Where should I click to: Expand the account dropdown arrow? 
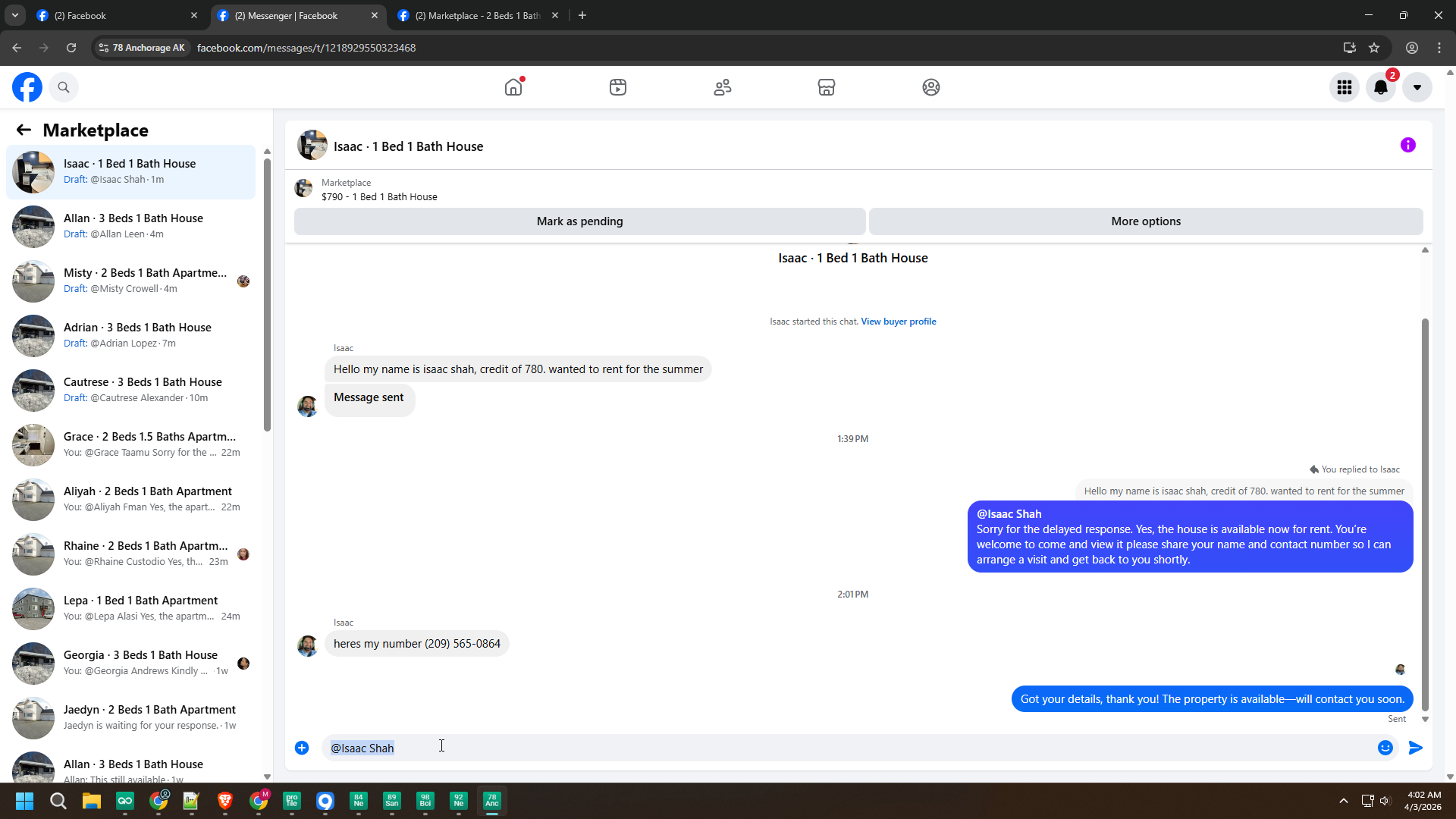pyautogui.click(x=1417, y=87)
